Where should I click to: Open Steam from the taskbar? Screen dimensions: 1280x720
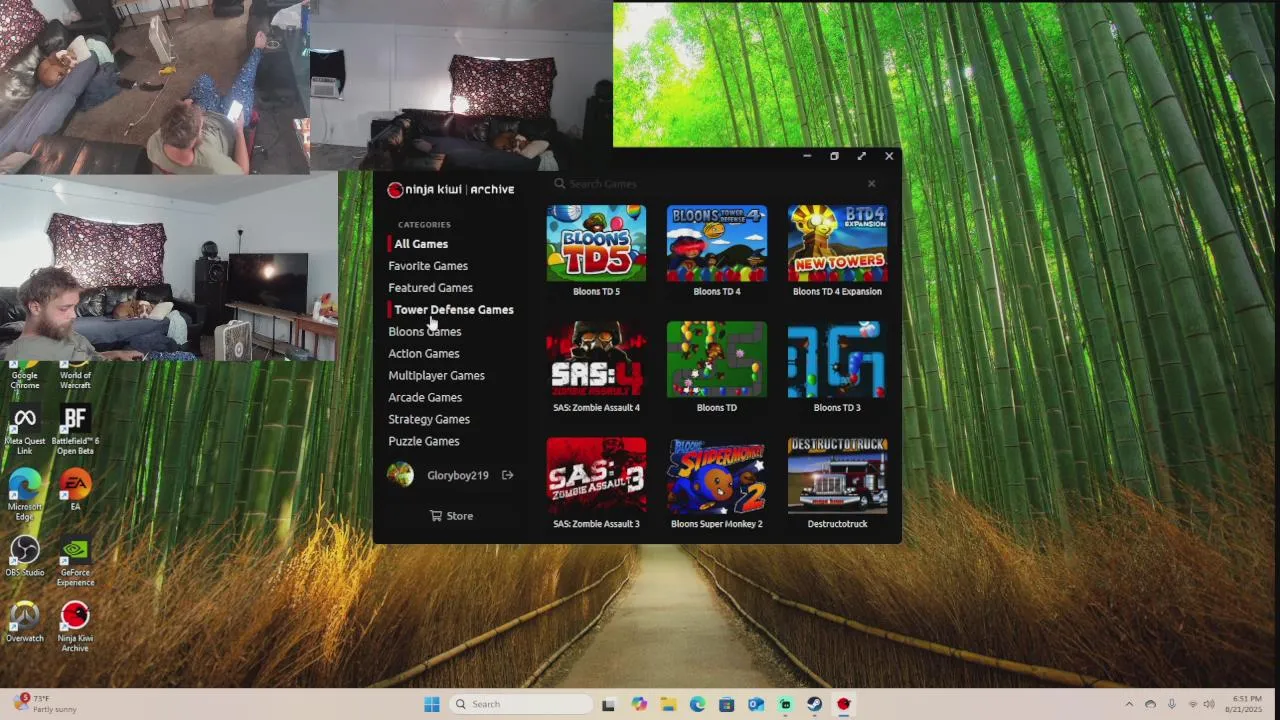click(x=814, y=704)
